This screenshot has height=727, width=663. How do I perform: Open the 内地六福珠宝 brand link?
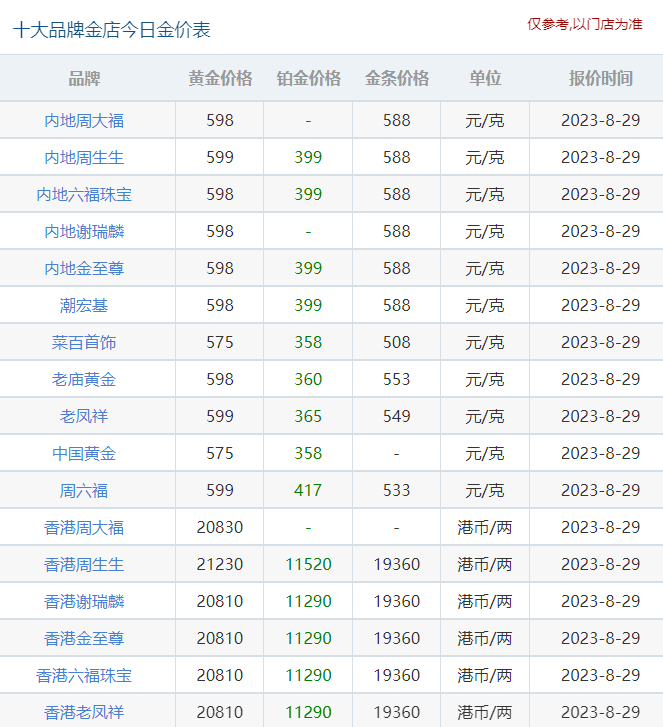point(84,195)
